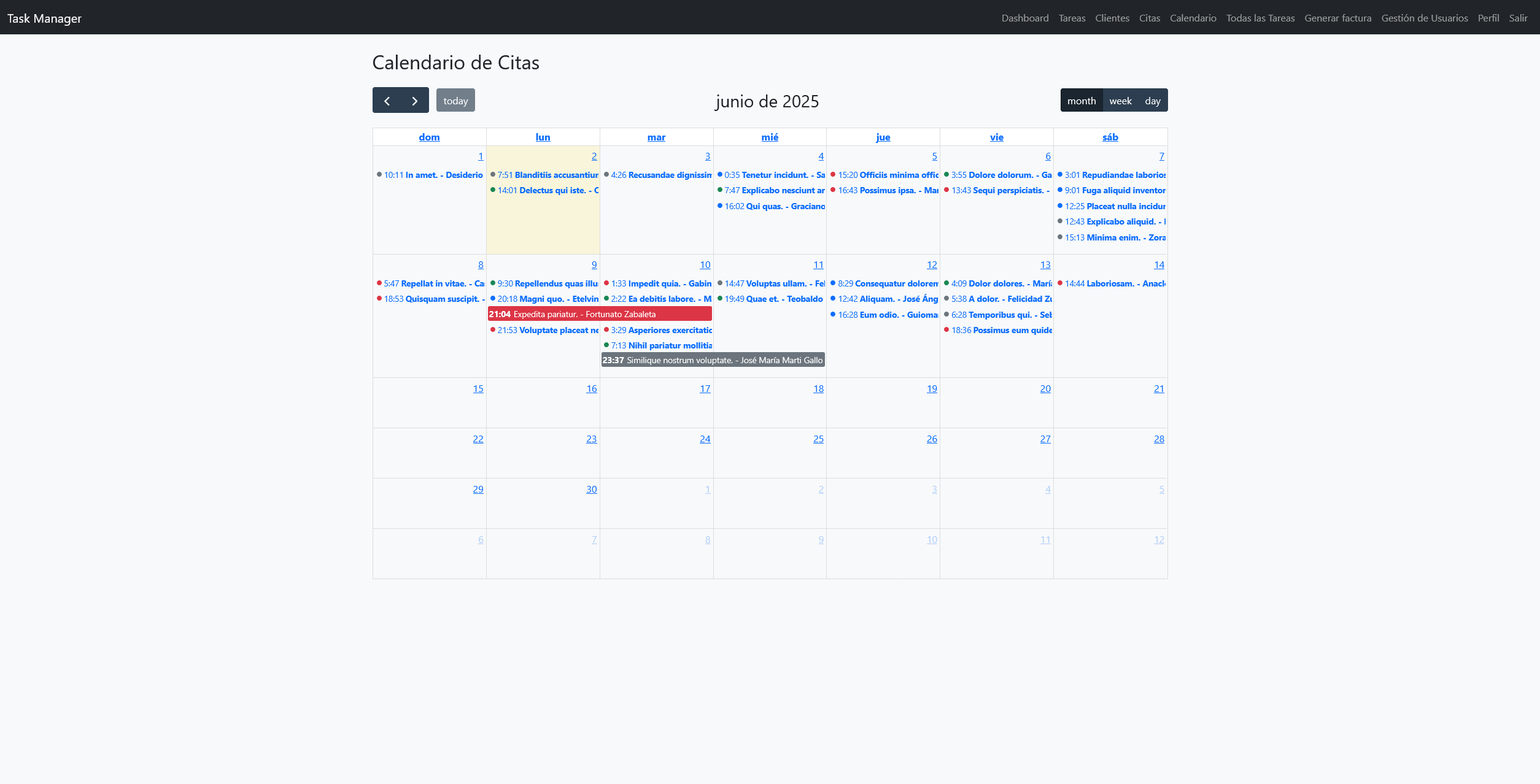Open the 4:26 Recusandae dignissimos event
This screenshot has width=1540, height=784.
[657, 175]
